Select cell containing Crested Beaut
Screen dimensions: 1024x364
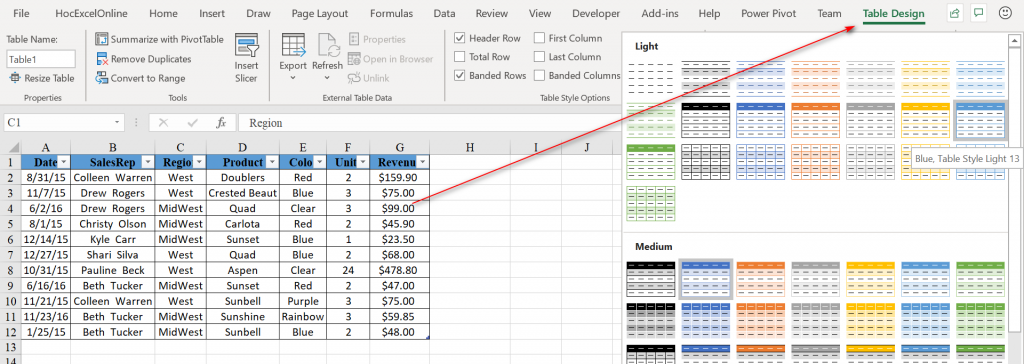243,193
